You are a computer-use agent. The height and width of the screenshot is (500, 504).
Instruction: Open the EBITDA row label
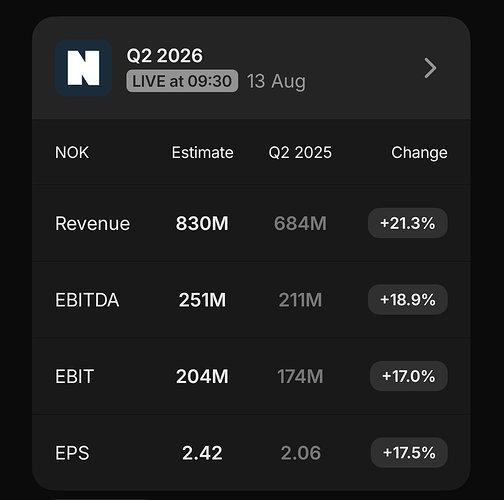tap(87, 300)
